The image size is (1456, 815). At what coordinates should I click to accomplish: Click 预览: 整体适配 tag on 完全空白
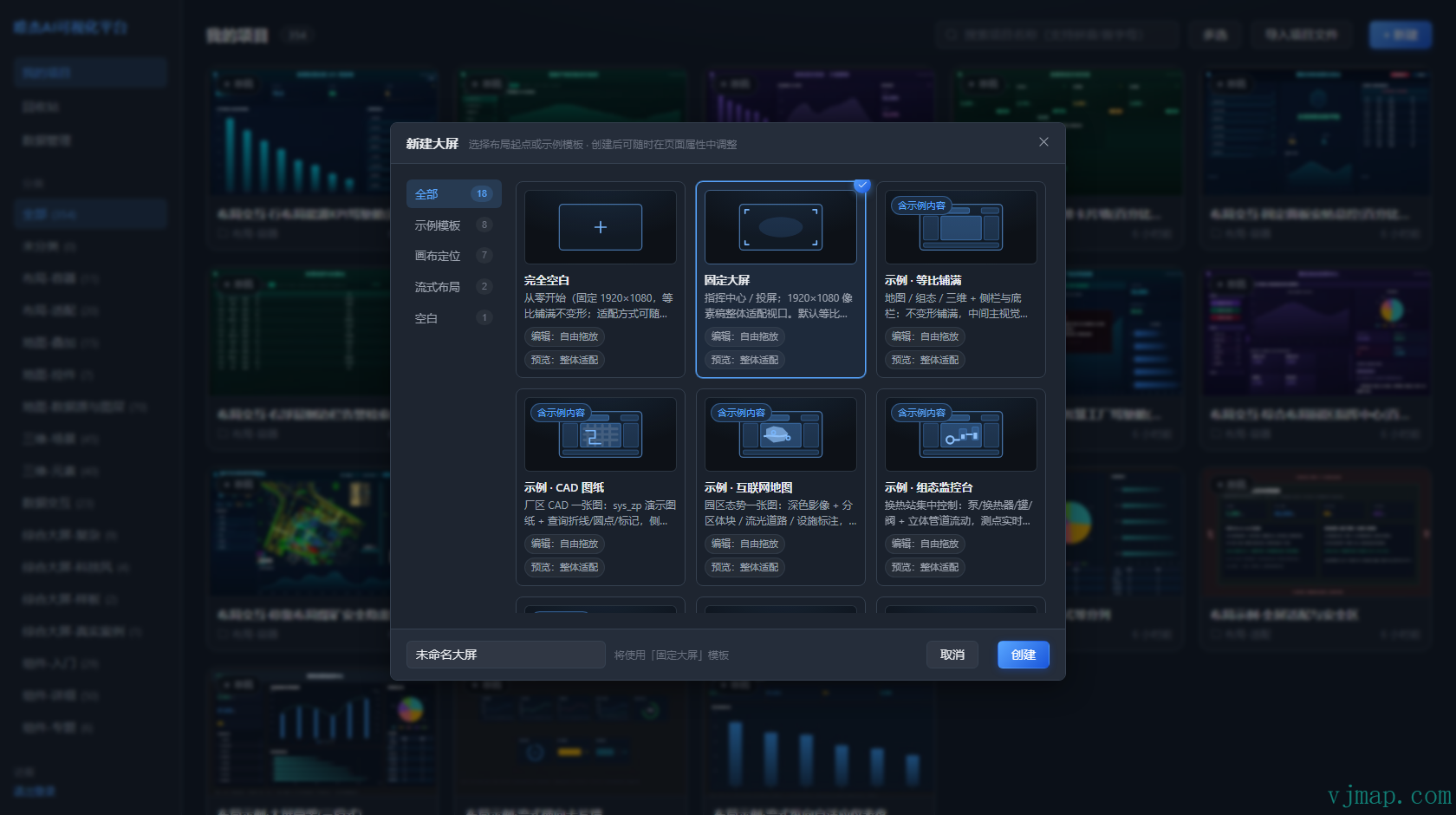565,360
